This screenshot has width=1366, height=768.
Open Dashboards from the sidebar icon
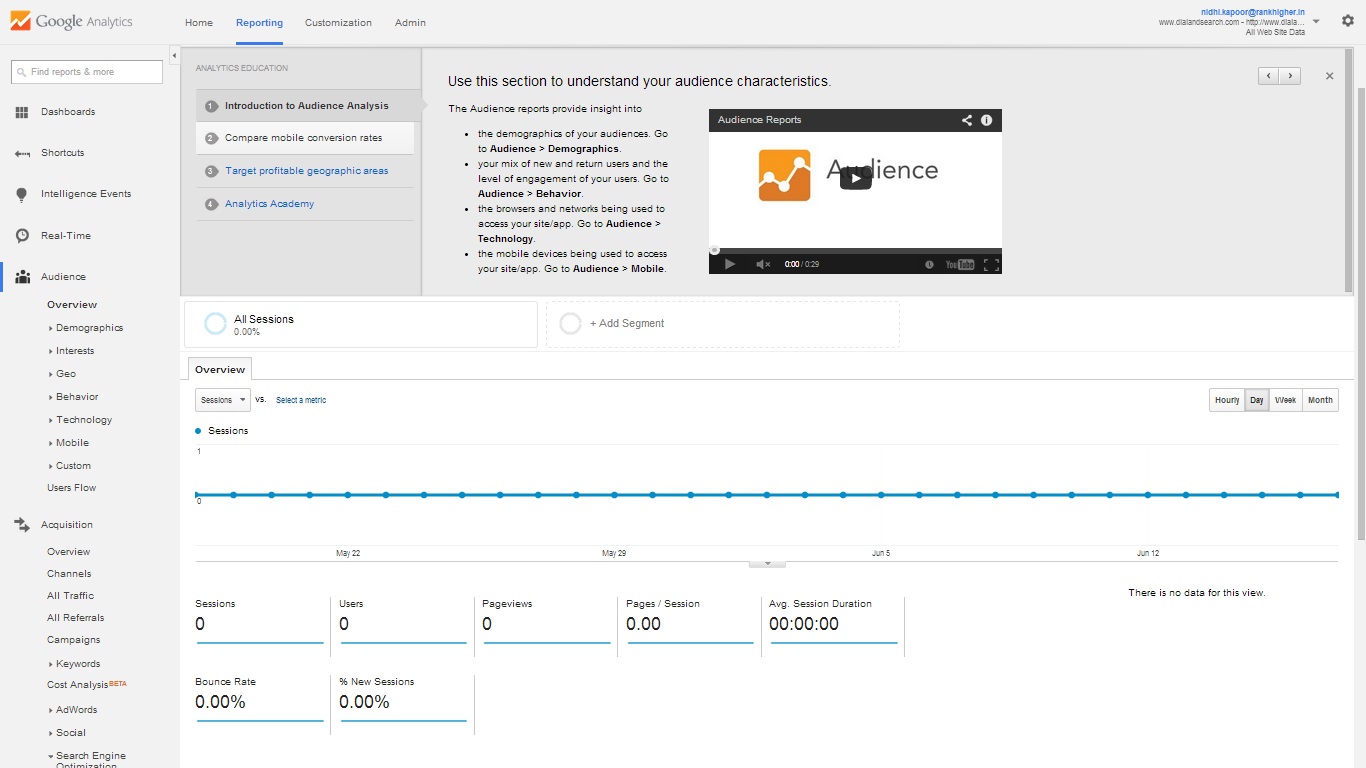[22, 112]
